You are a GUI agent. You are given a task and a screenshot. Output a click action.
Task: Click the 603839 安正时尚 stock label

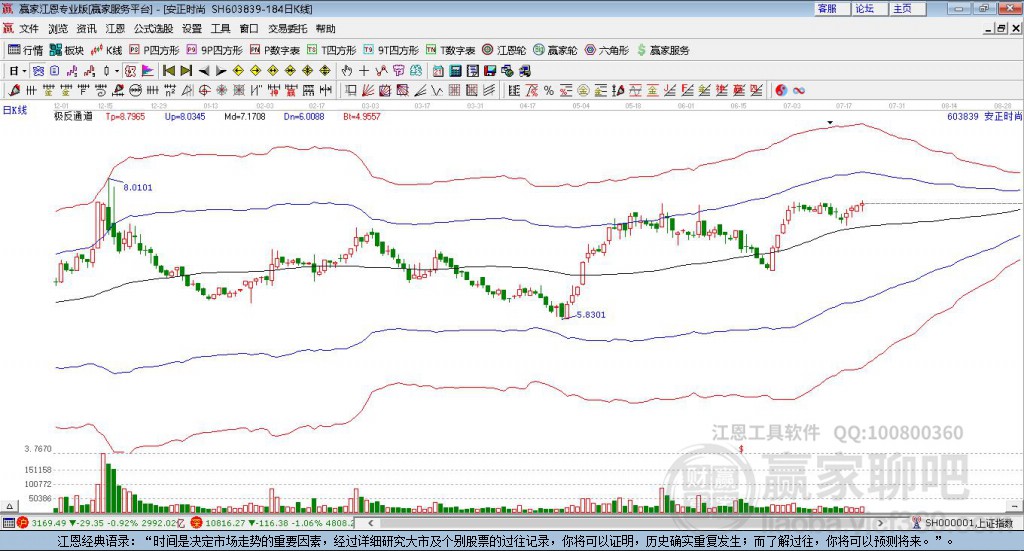pyautogui.click(x=984, y=116)
